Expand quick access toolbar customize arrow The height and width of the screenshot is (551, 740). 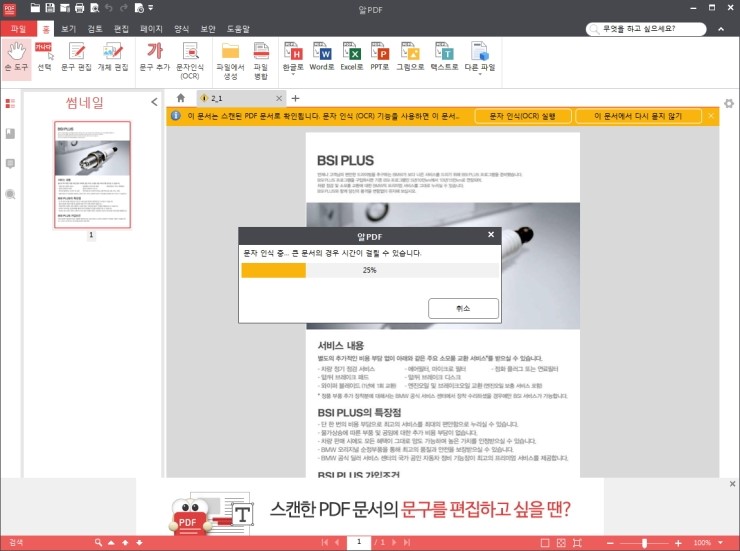[151, 8]
